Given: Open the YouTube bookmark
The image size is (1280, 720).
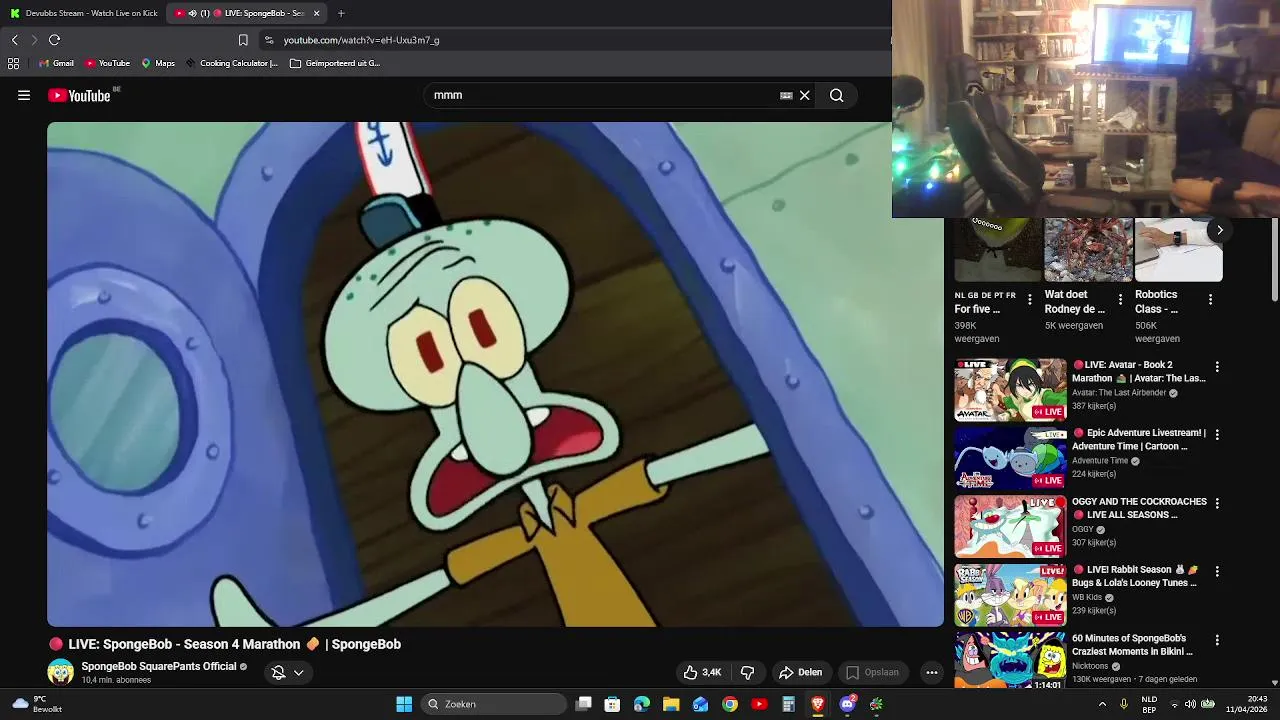Looking at the screenshot, I should pyautogui.click(x=107, y=63).
